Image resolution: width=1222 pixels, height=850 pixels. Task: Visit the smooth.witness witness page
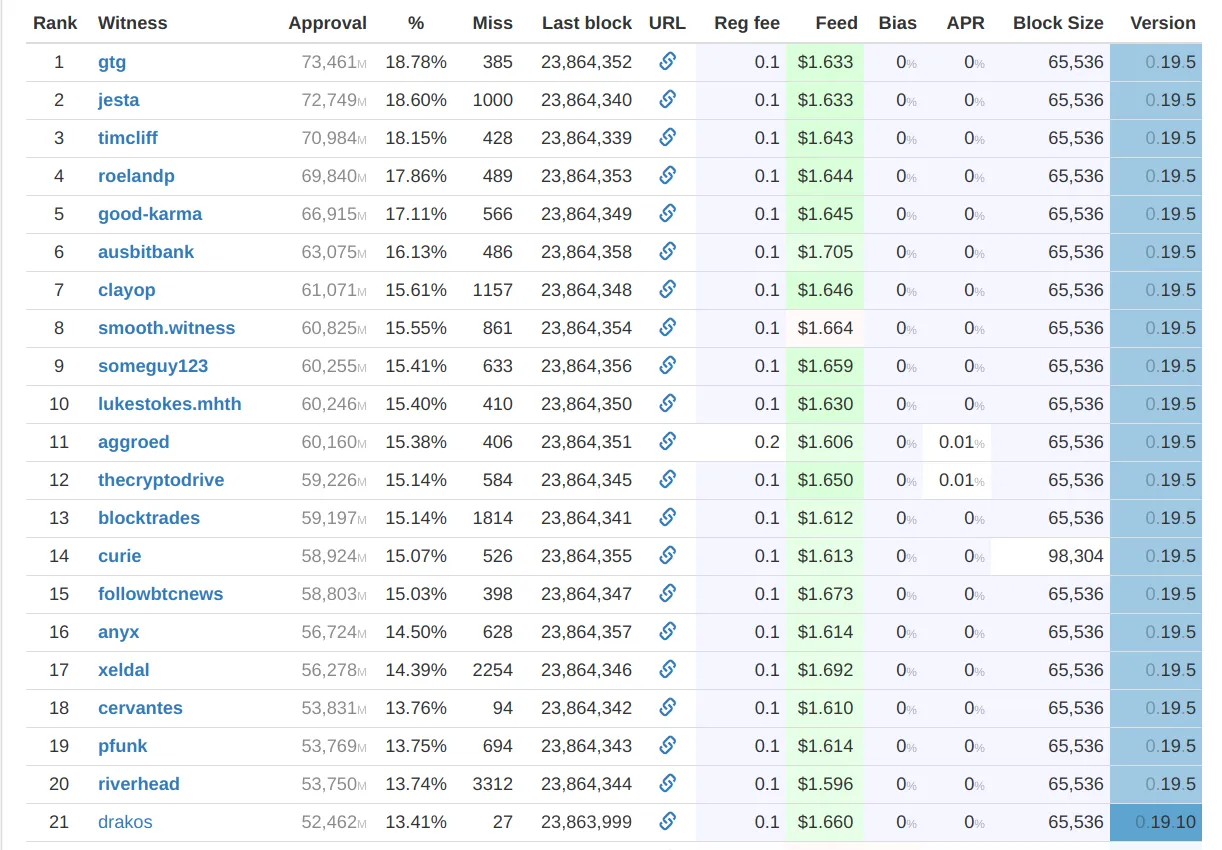(167, 328)
